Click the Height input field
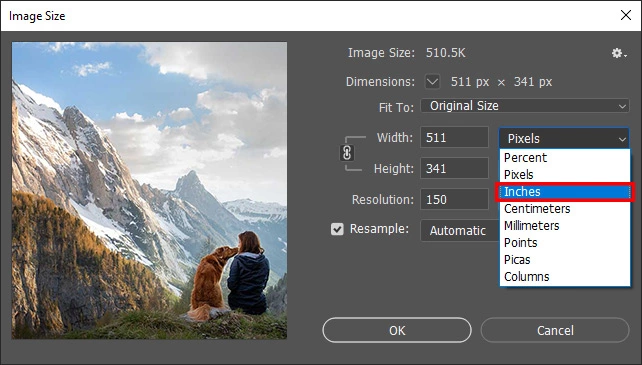This screenshot has height=365, width=642. point(454,168)
